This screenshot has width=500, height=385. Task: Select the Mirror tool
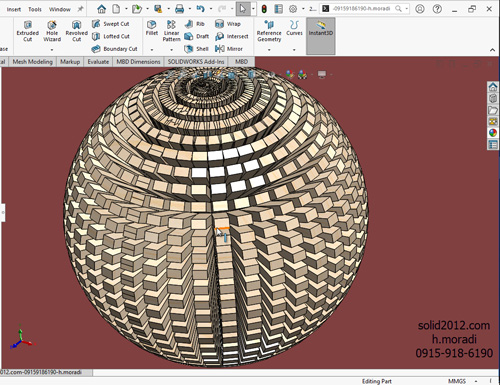[229, 49]
